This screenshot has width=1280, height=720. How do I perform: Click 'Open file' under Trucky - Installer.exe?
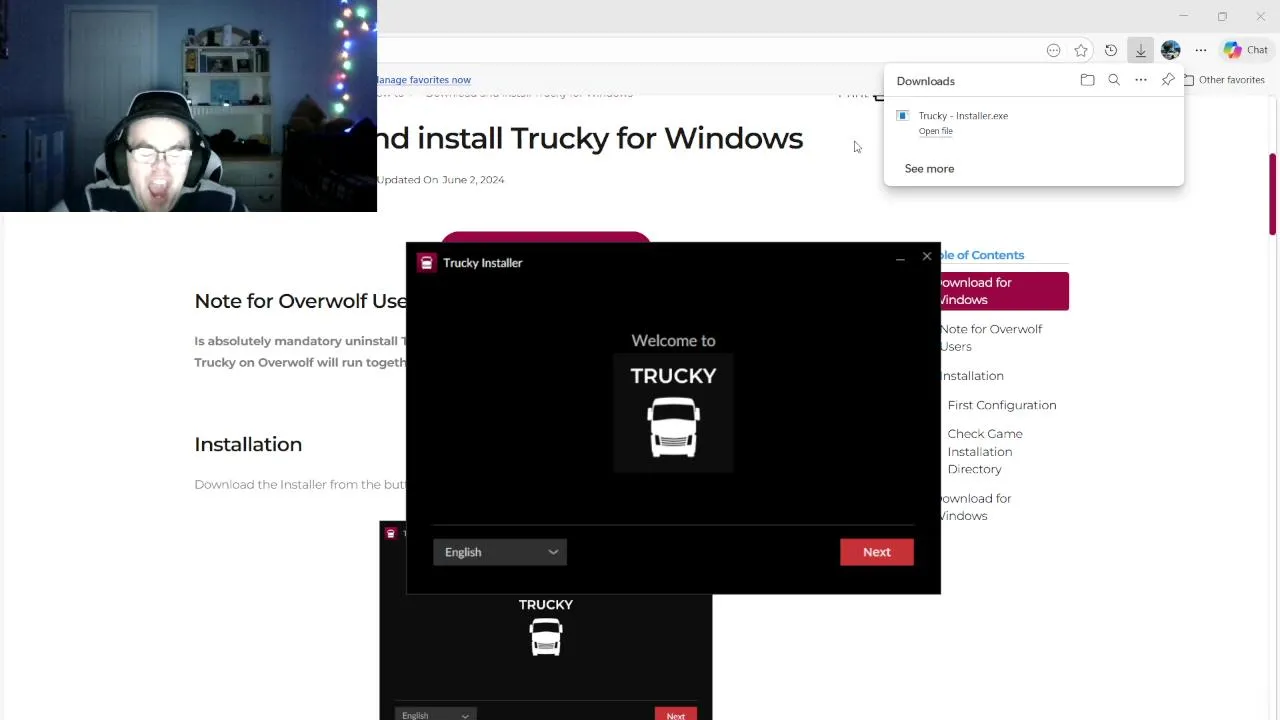pos(935,131)
